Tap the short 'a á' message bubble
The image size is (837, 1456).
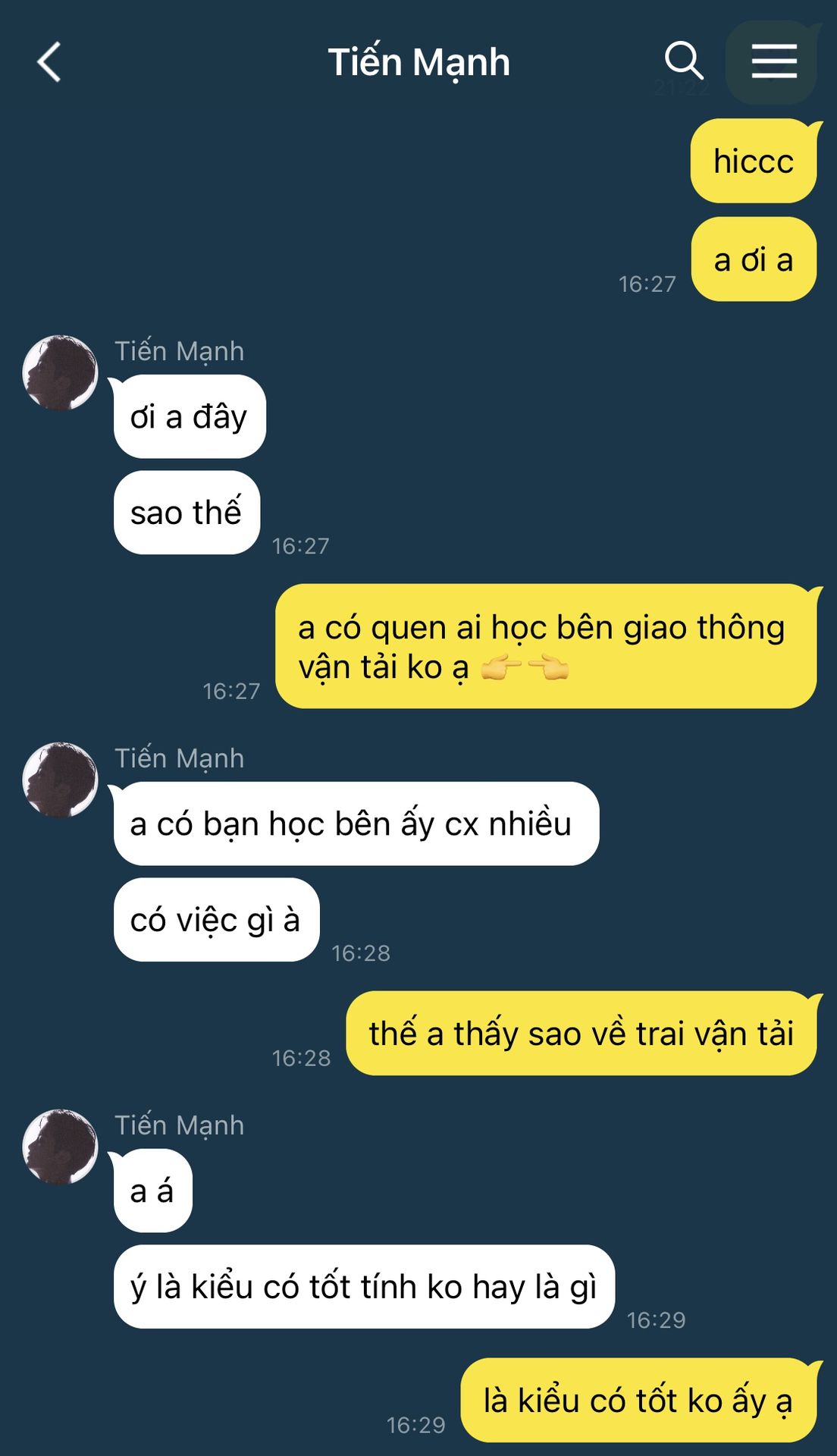[x=152, y=1191]
